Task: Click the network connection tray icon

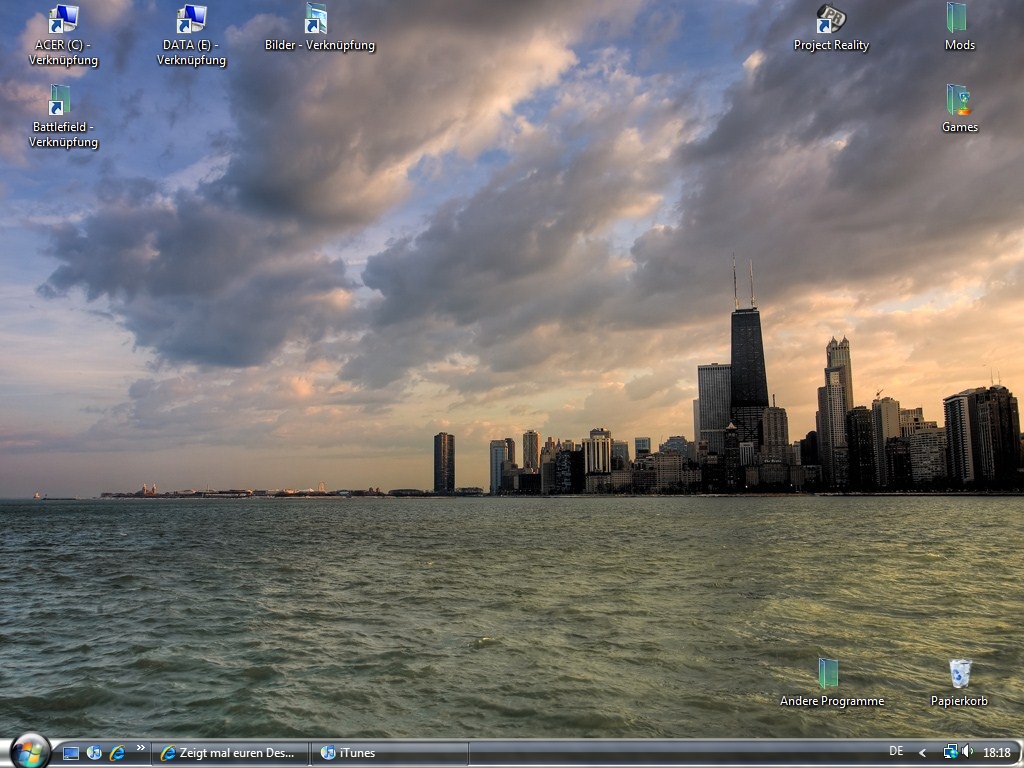Action: 950,753
